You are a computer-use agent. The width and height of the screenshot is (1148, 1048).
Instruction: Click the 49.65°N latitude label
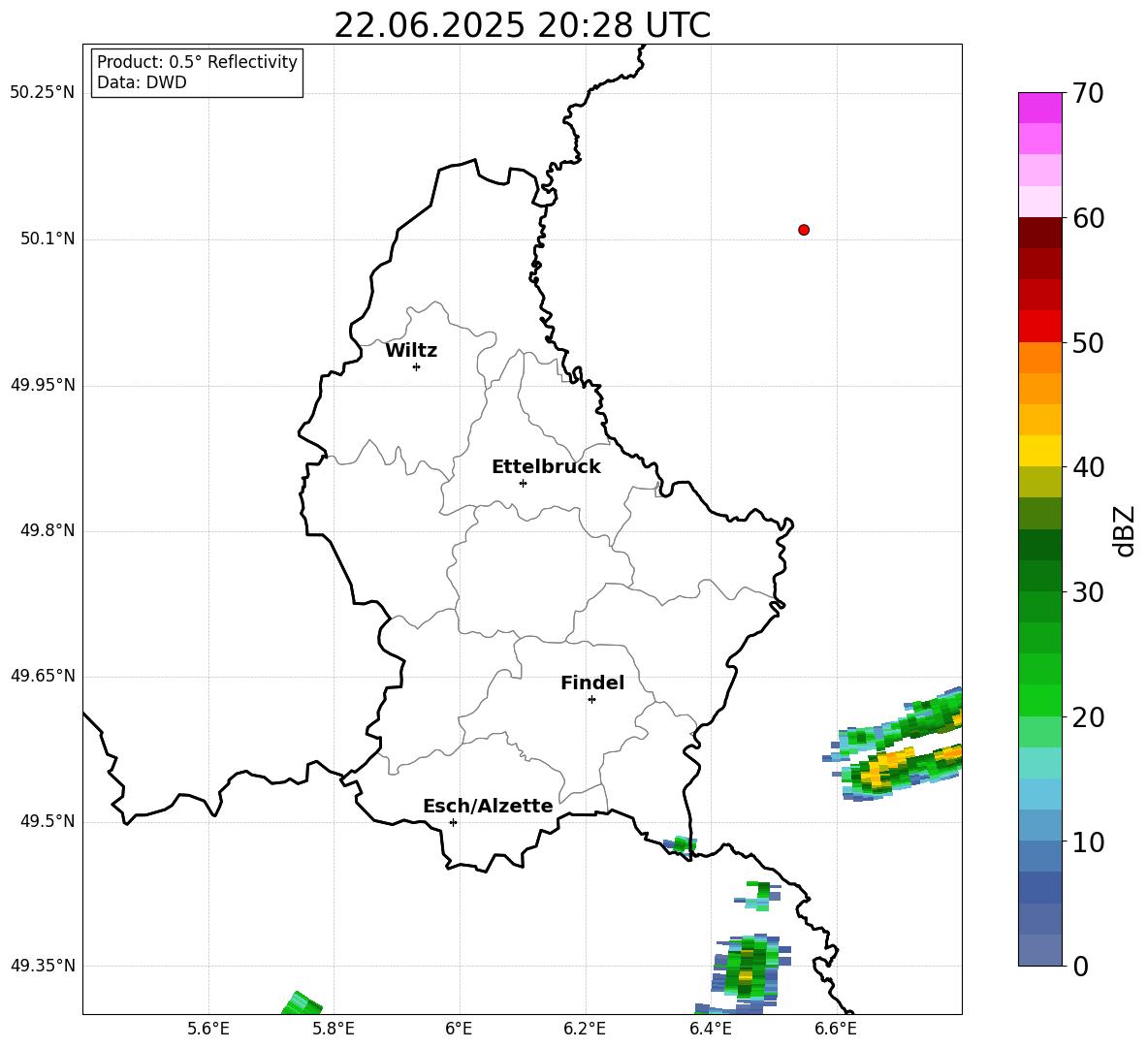coord(43,676)
